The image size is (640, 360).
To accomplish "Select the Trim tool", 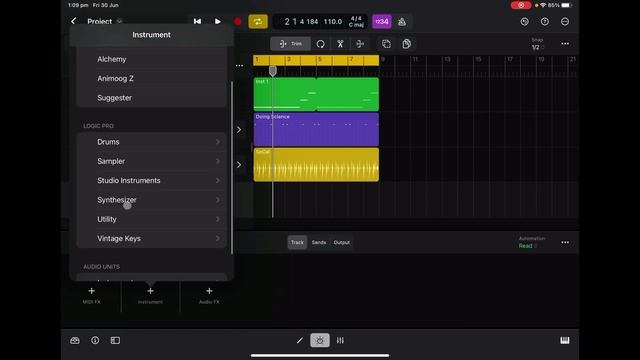I will 291,44.
